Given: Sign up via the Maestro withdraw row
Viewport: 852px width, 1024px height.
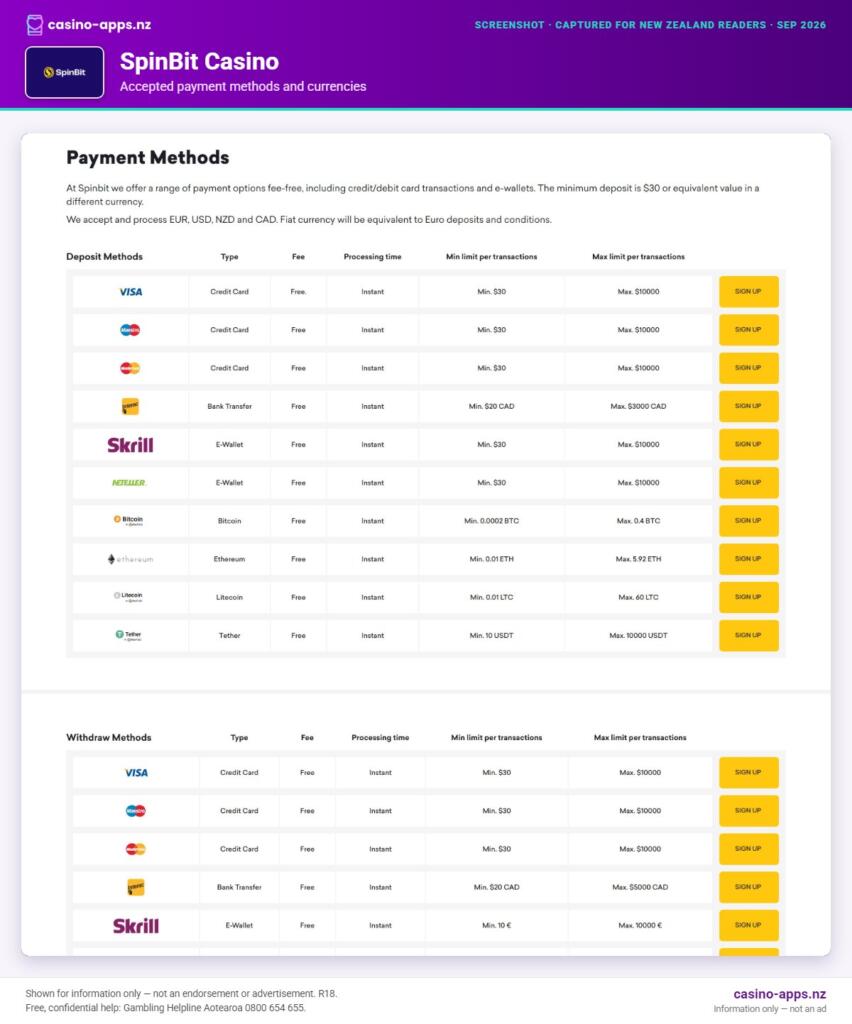Looking at the screenshot, I should click(749, 810).
